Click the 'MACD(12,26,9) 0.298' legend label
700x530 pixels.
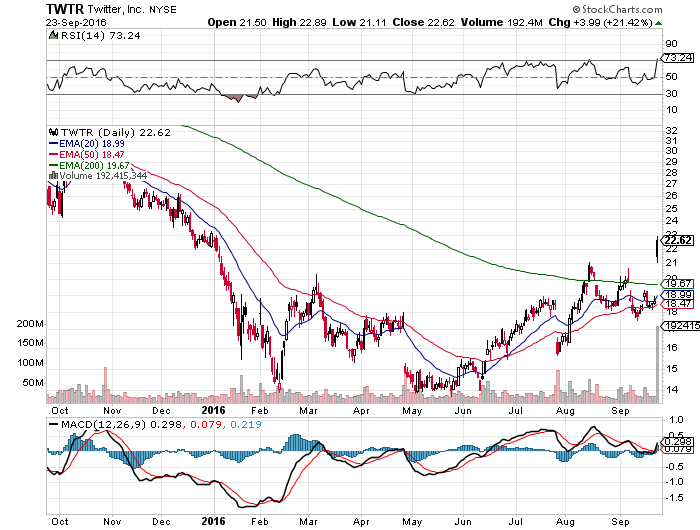click(x=121, y=424)
